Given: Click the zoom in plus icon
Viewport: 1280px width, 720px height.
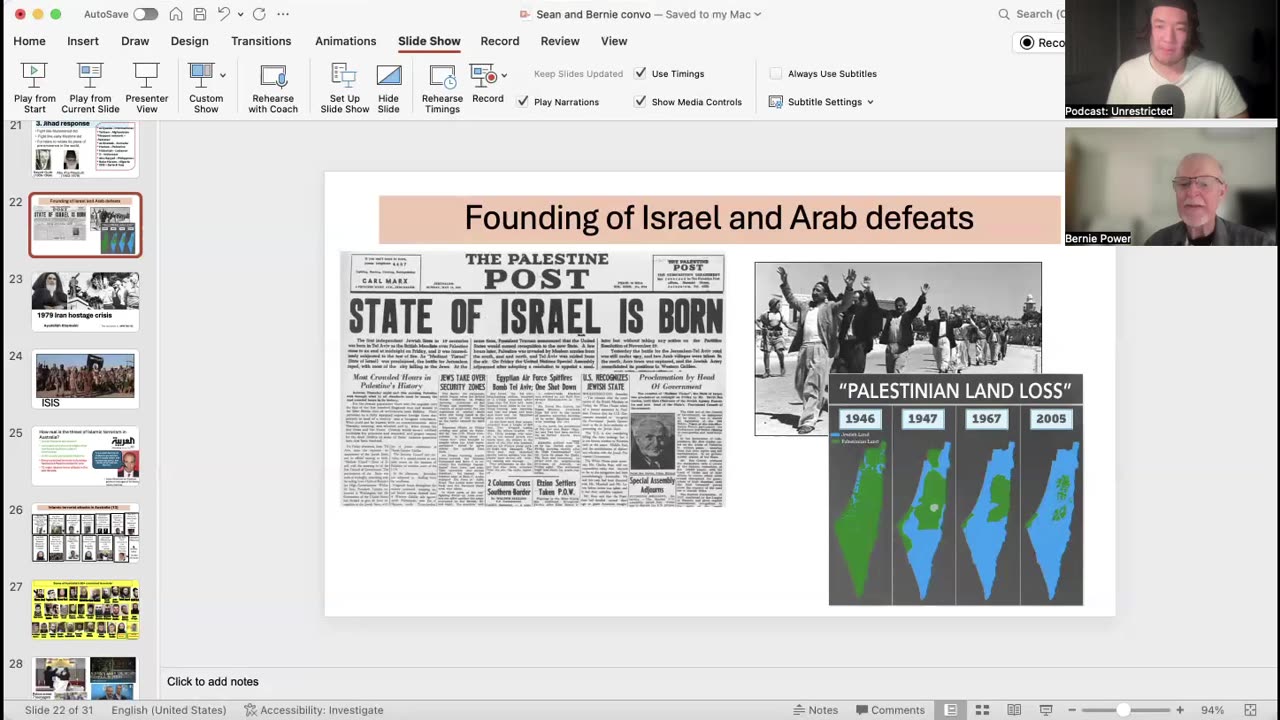Looking at the screenshot, I should (x=1180, y=710).
